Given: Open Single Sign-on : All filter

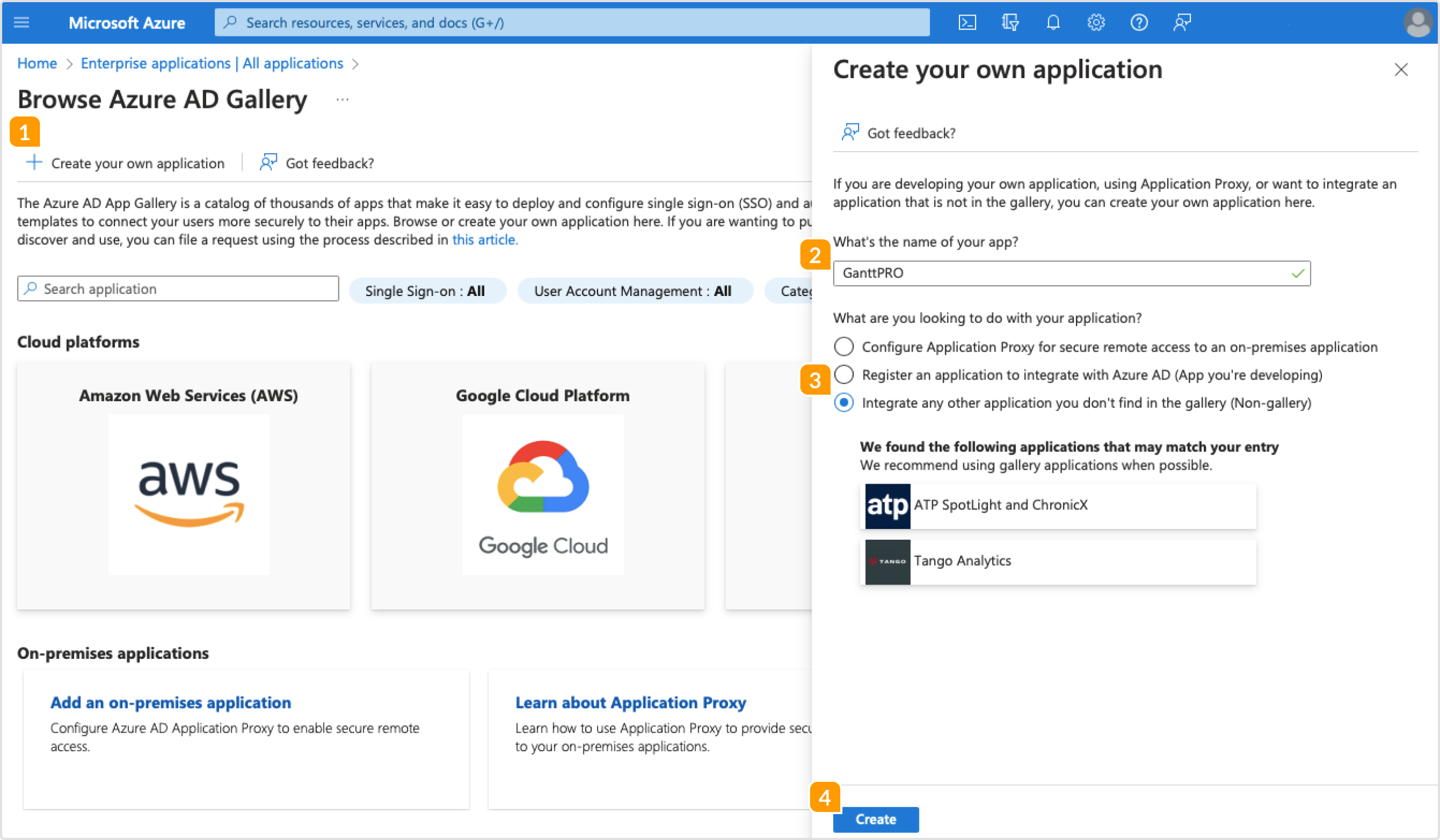Looking at the screenshot, I should 427,291.
